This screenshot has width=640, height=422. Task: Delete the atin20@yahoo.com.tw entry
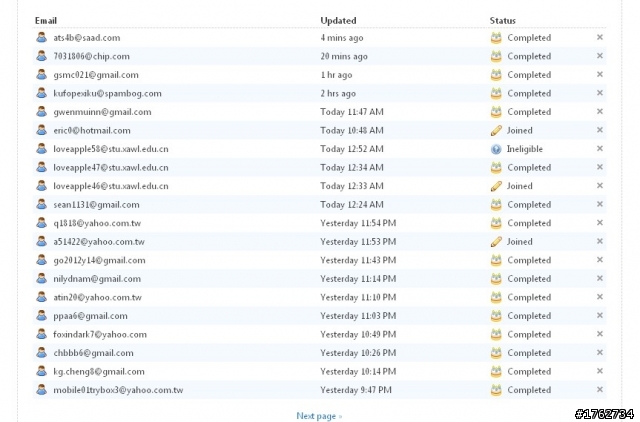[x=600, y=297]
